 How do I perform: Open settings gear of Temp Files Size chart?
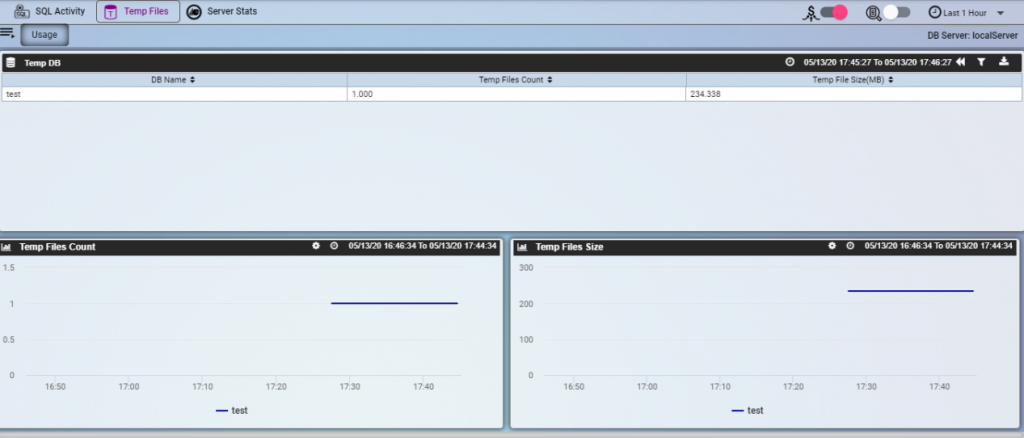coord(832,246)
